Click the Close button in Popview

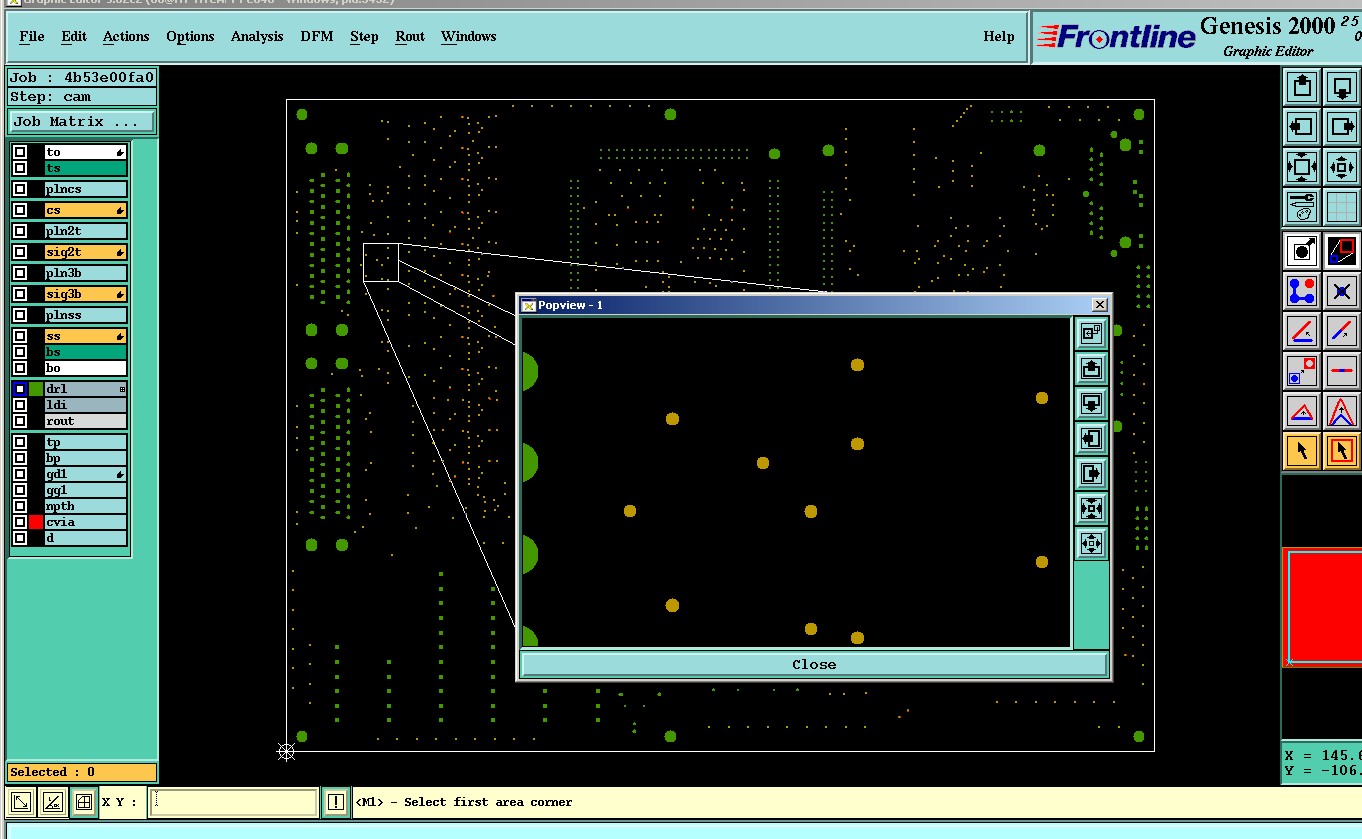[x=814, y=664]
